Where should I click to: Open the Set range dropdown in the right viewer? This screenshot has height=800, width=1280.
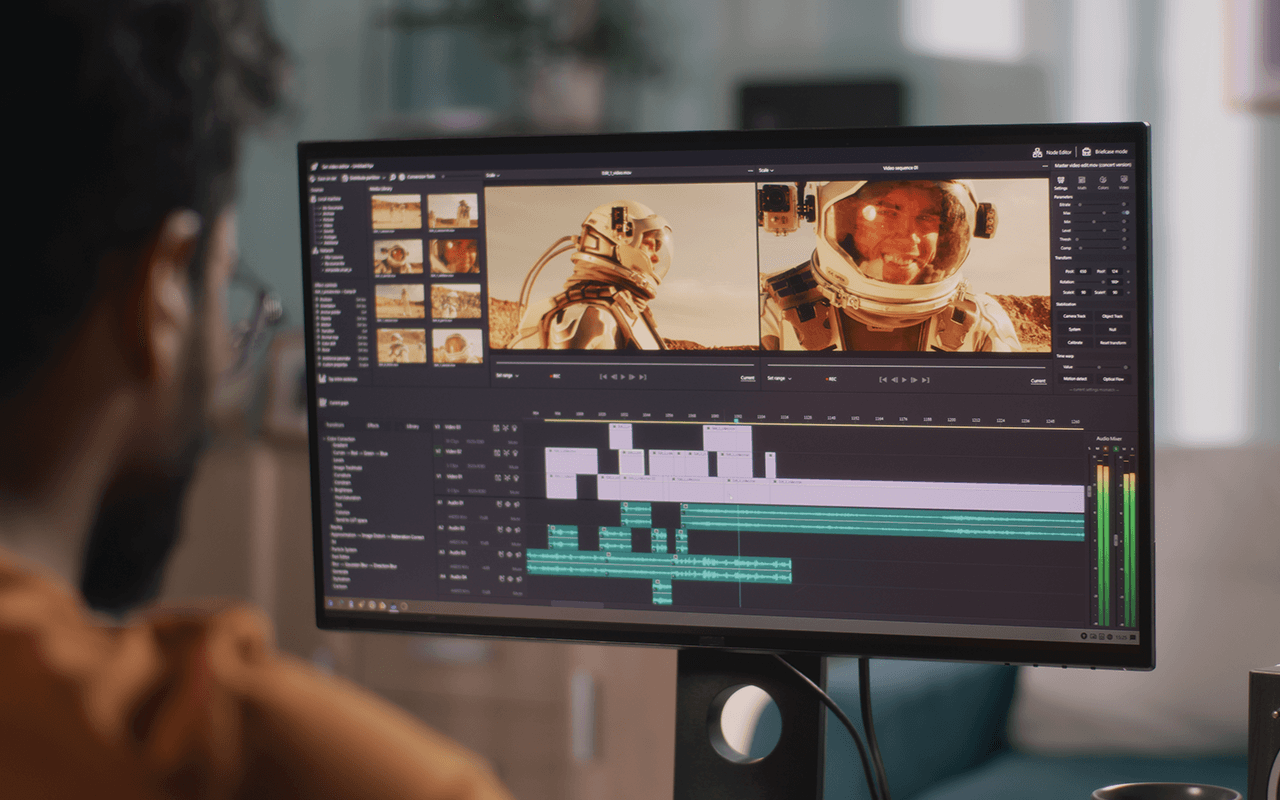click(x=778, y=379)
